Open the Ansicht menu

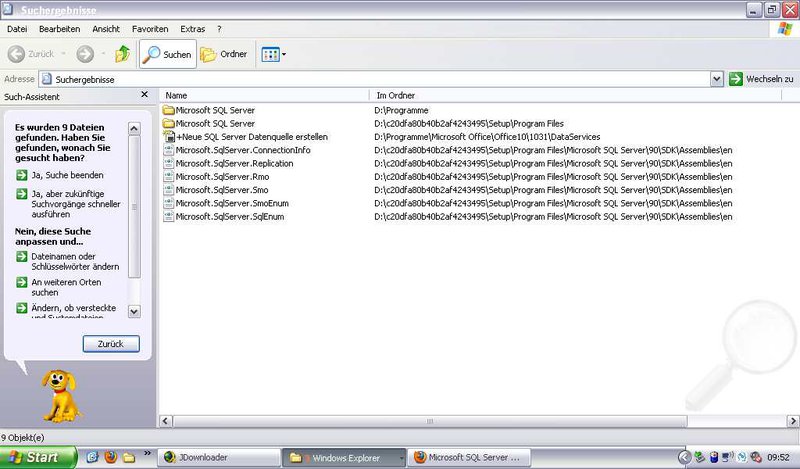coord(106,29)
